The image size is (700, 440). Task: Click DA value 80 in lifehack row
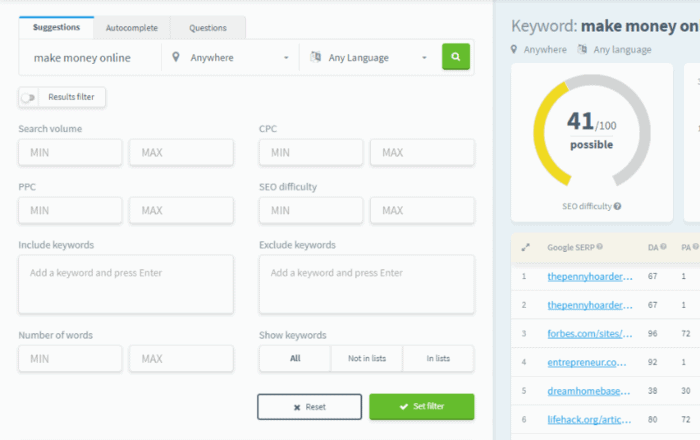pyautogui.click(x=653, y=419)
